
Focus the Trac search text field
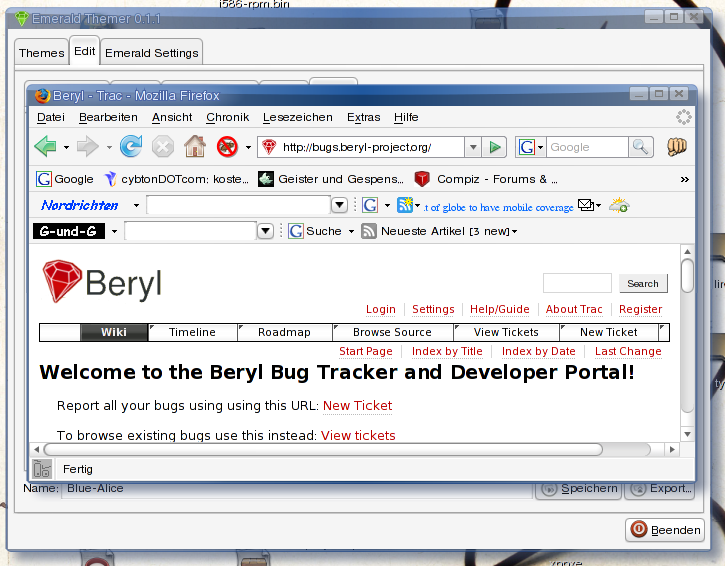[x=577, y=283]
